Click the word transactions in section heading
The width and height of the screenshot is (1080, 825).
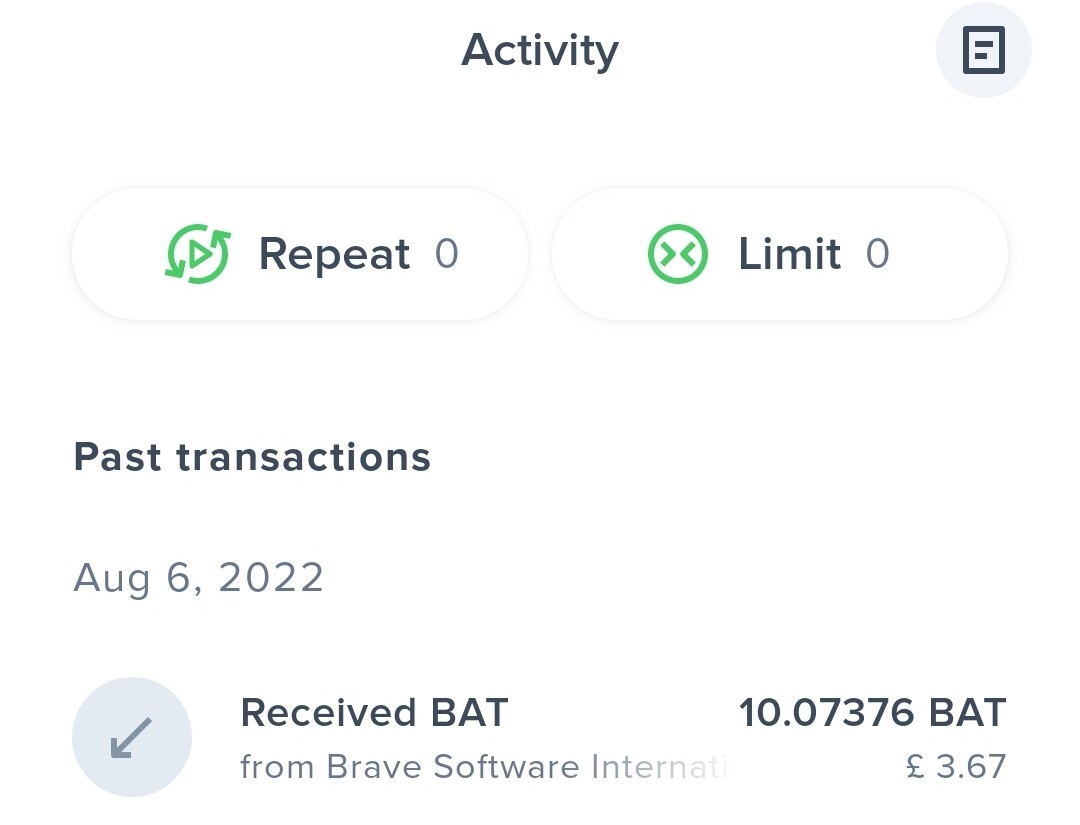coord(303,457)
